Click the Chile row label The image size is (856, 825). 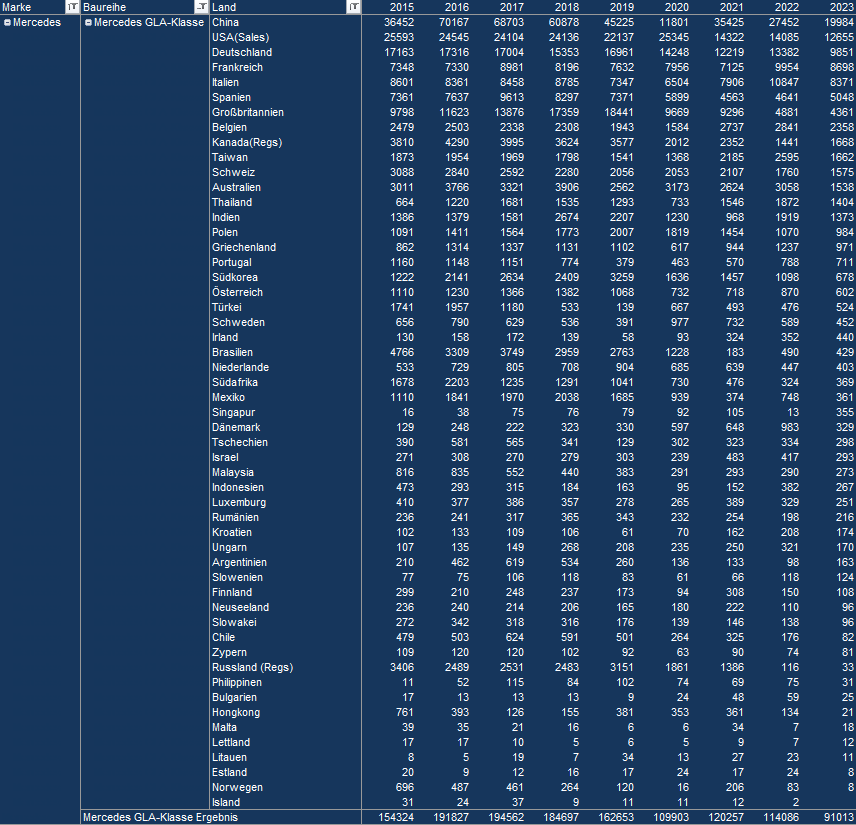click(x=223, y=638)
